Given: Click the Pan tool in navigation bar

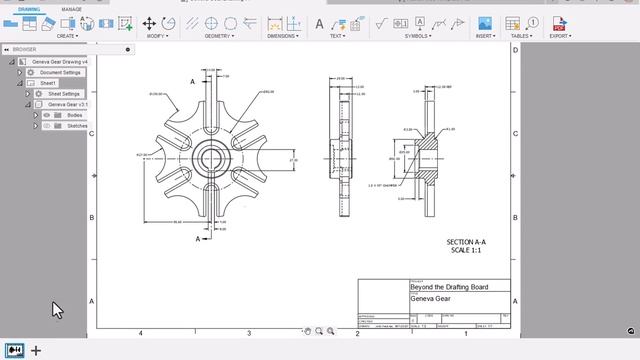Looking at the screenshot, I should coord(307,331).
